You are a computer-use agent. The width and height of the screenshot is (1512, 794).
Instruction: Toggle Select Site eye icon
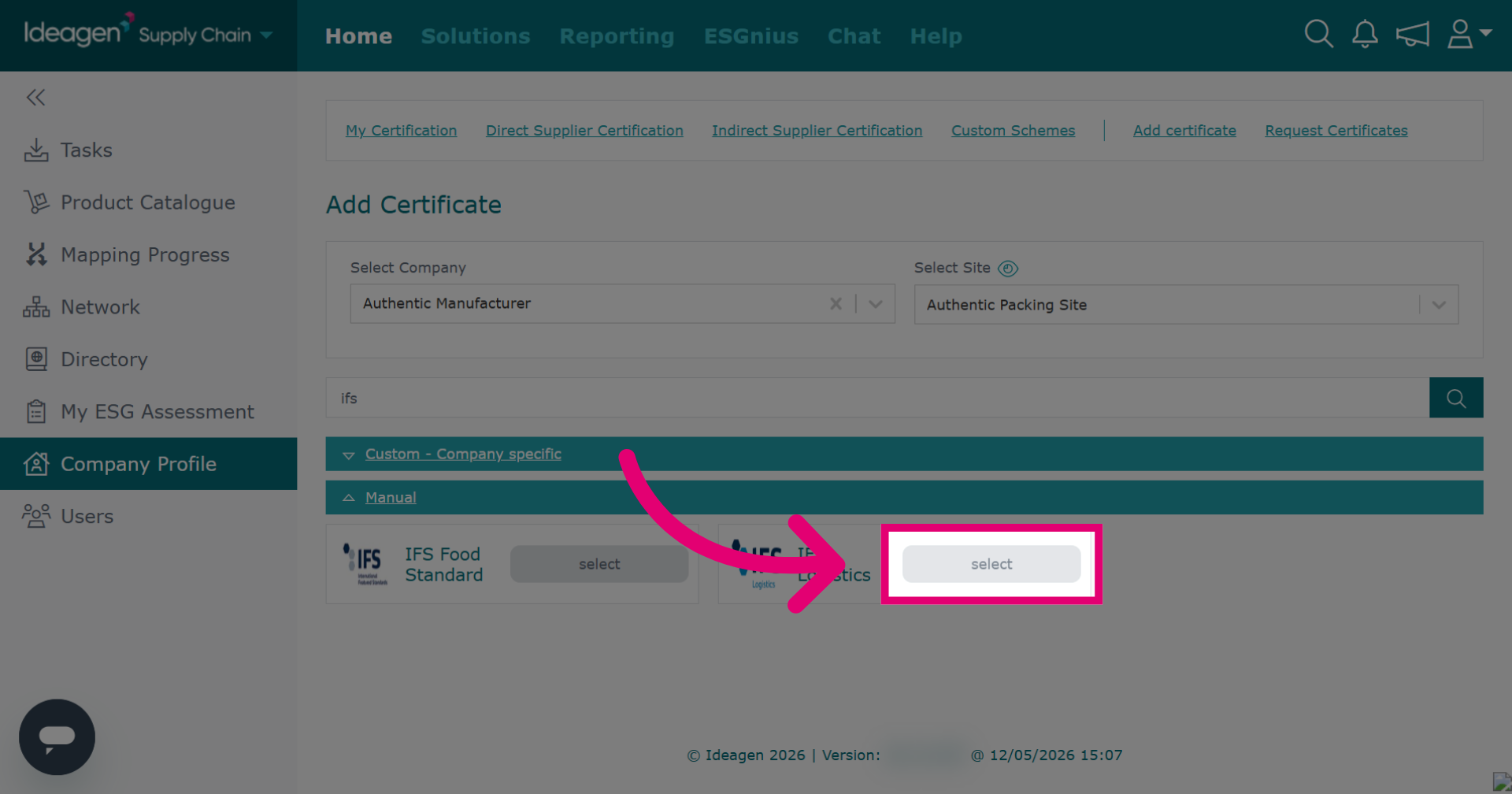1008,269
